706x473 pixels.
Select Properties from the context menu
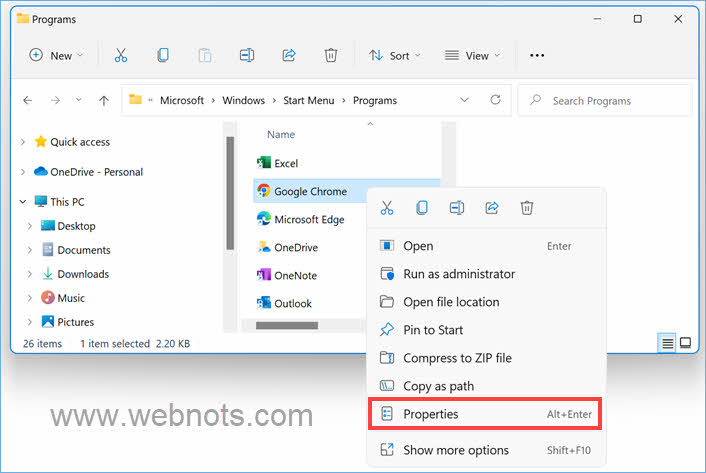click(430, 414)
